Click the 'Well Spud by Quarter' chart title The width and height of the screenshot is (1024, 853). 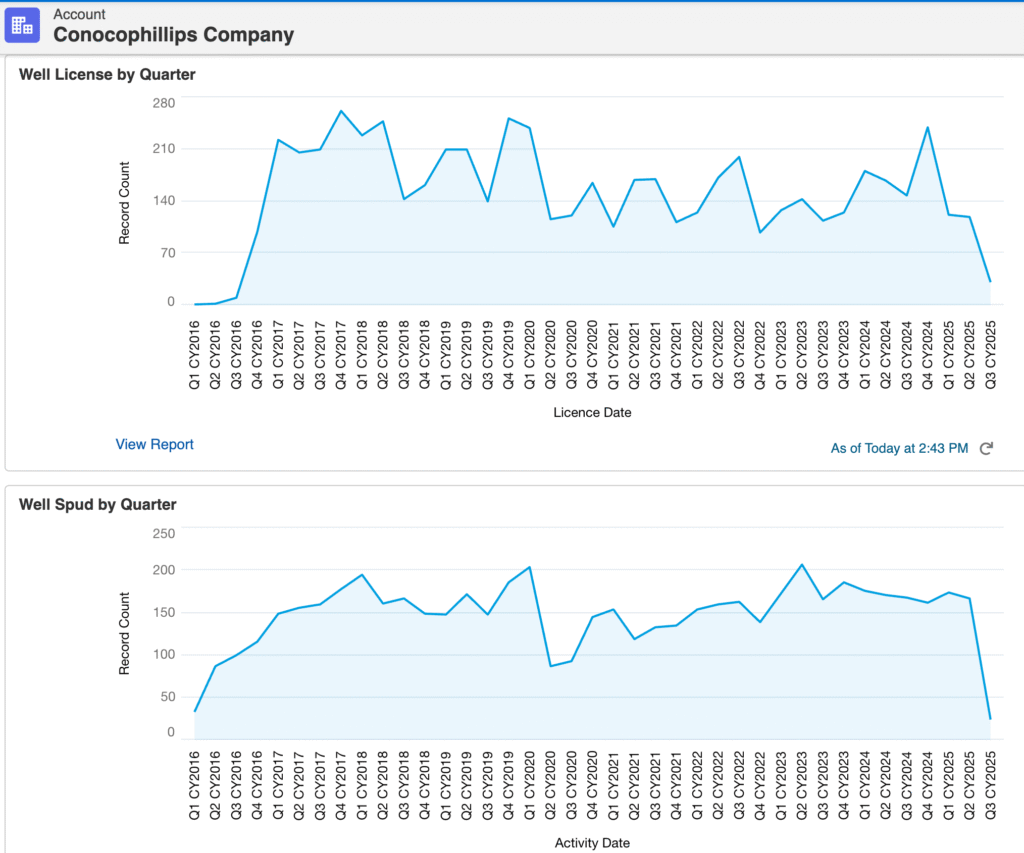coord(98,504)
